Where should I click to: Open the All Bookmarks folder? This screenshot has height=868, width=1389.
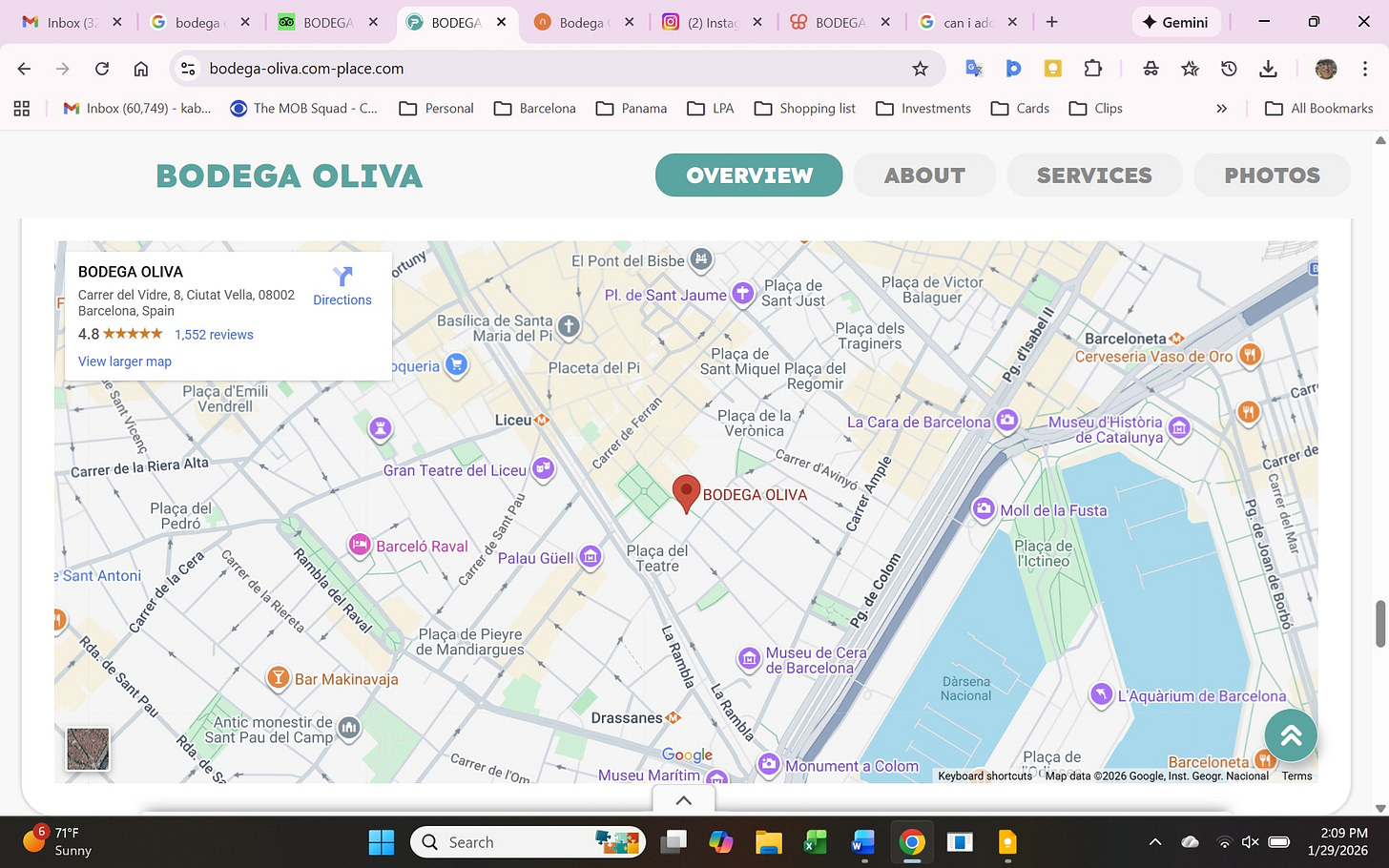tap(1319, 109)
